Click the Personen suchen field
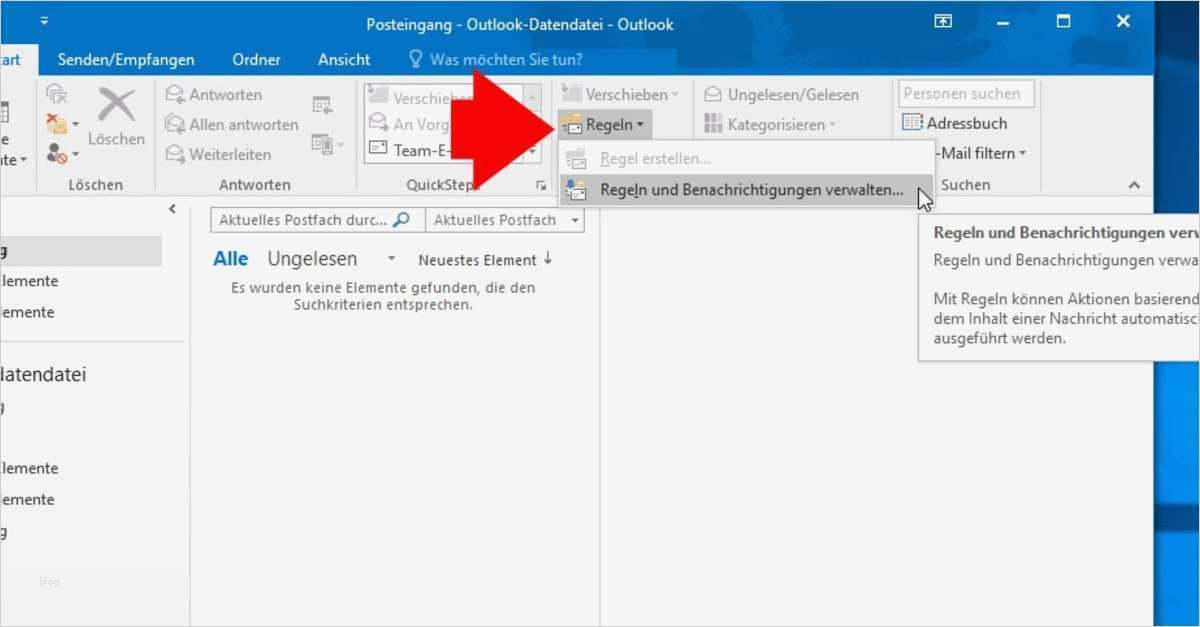The width and height of the screenshot is (1200, 627). (x=966, y=93)
